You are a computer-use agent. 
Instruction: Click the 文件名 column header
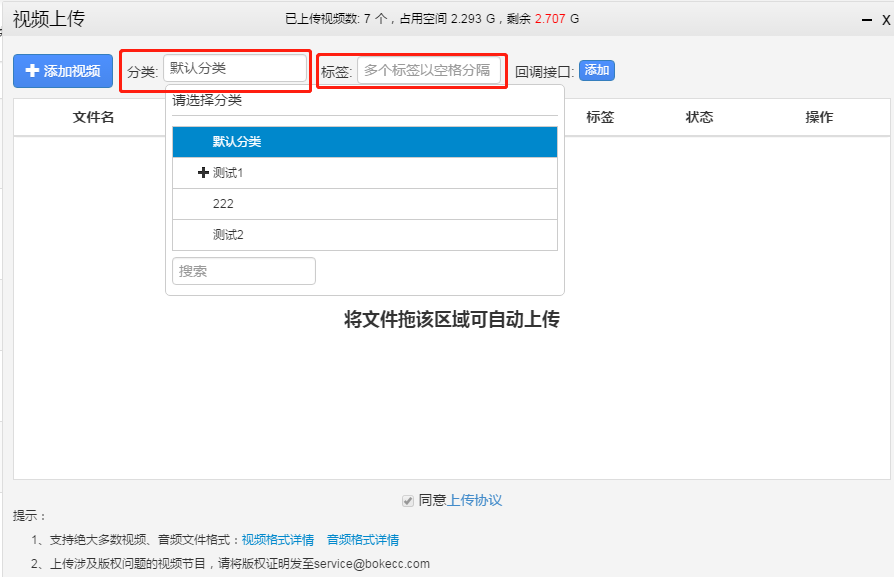click(94, 117)
